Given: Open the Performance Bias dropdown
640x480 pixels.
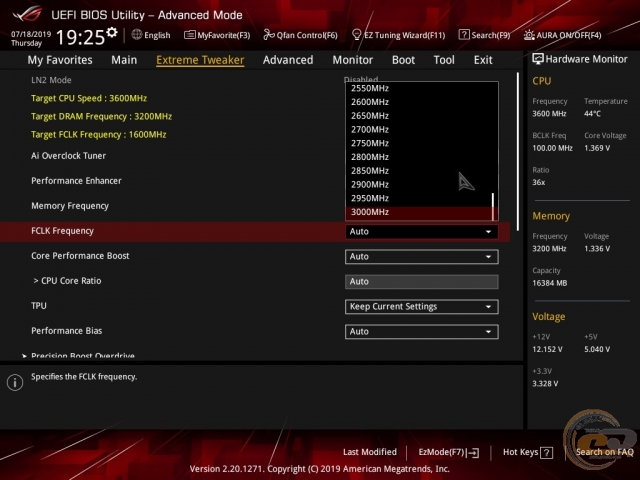Looking at the screenshot, I should [x=422, y=332].
